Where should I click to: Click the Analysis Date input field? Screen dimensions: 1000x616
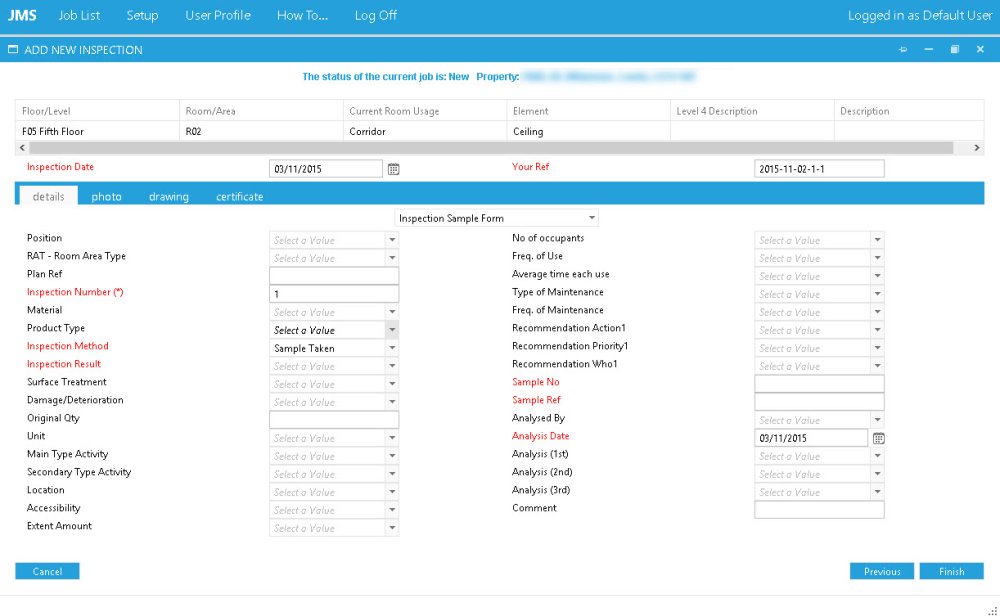[811, 438]
